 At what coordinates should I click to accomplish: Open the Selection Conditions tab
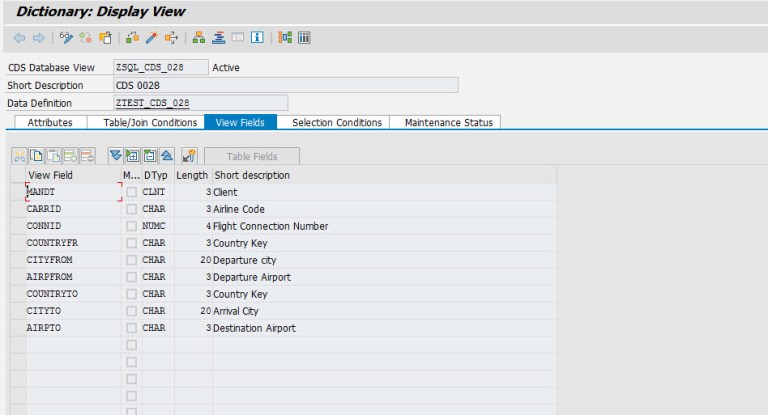[336, 122]
